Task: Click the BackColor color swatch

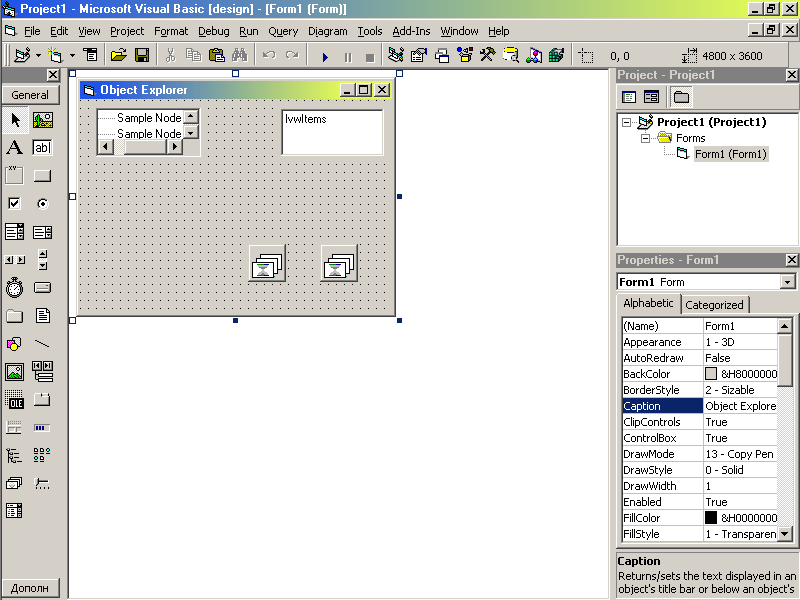Action: pyautogui.click(x=711, y=374)
